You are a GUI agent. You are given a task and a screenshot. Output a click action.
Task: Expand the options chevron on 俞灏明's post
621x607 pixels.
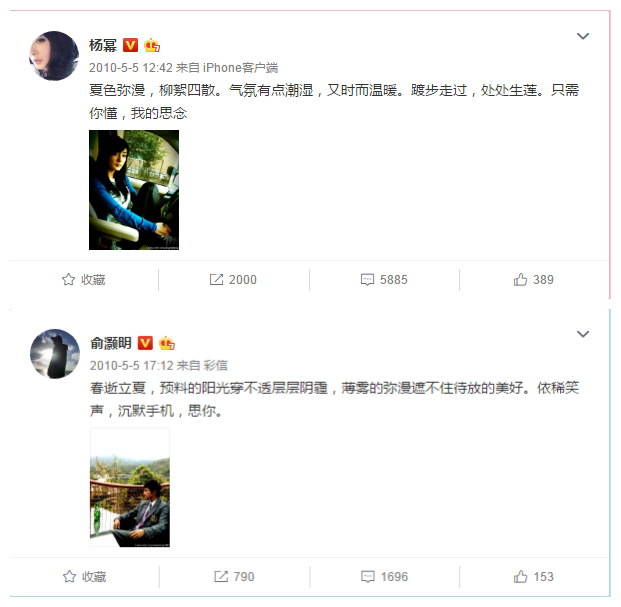click(583, 334)
